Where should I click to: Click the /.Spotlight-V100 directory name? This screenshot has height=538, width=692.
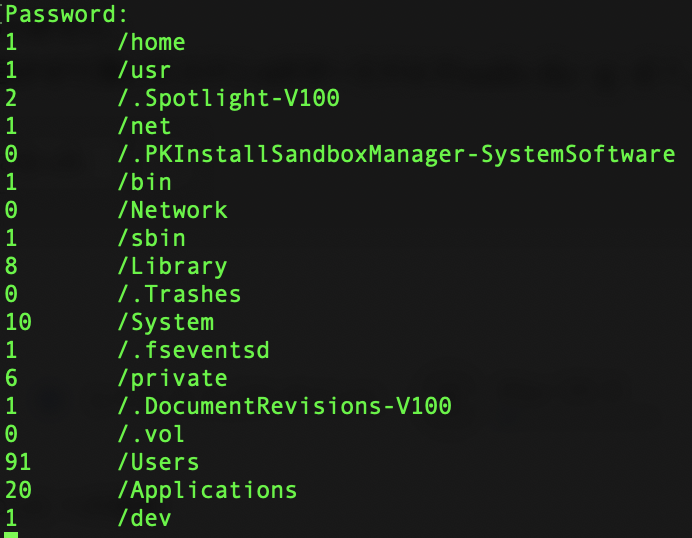coord(228,98)
